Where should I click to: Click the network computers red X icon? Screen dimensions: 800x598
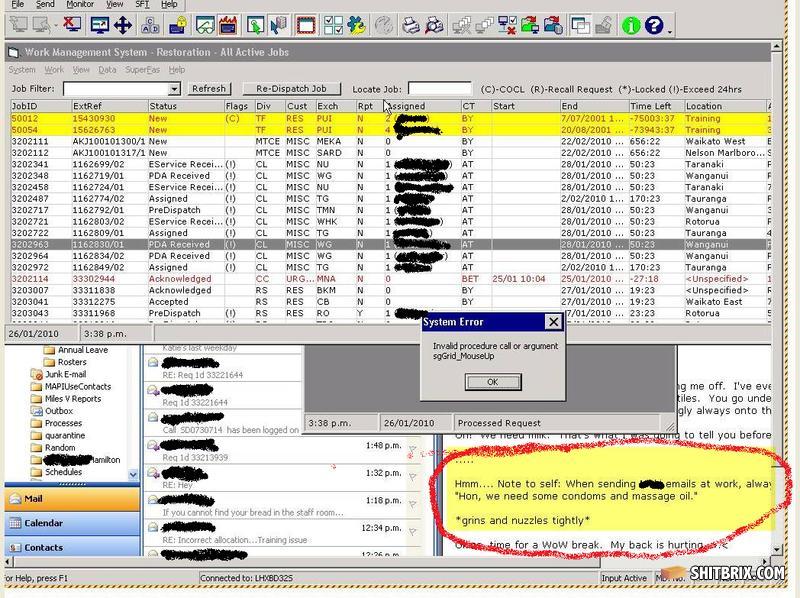(507, 24)
